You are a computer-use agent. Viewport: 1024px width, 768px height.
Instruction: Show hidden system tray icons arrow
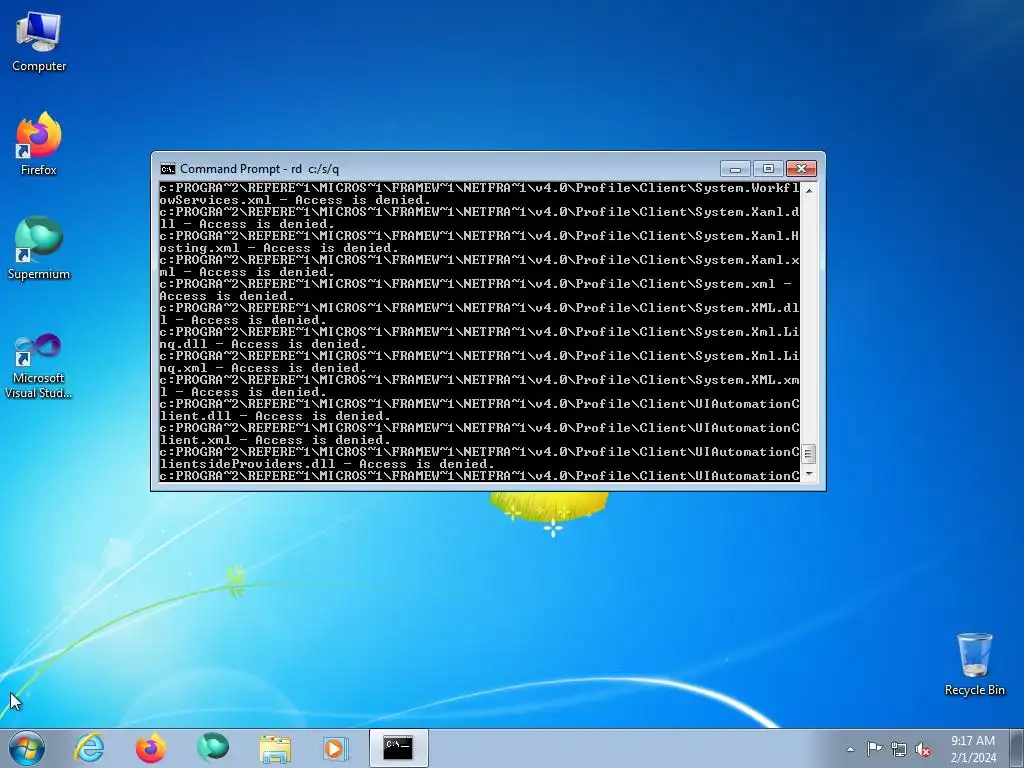[850, 749]
